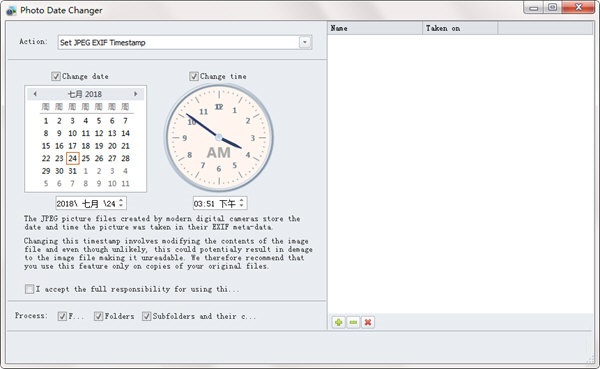Click the 9 o'clock numeral on clock

tap(185, 138)
